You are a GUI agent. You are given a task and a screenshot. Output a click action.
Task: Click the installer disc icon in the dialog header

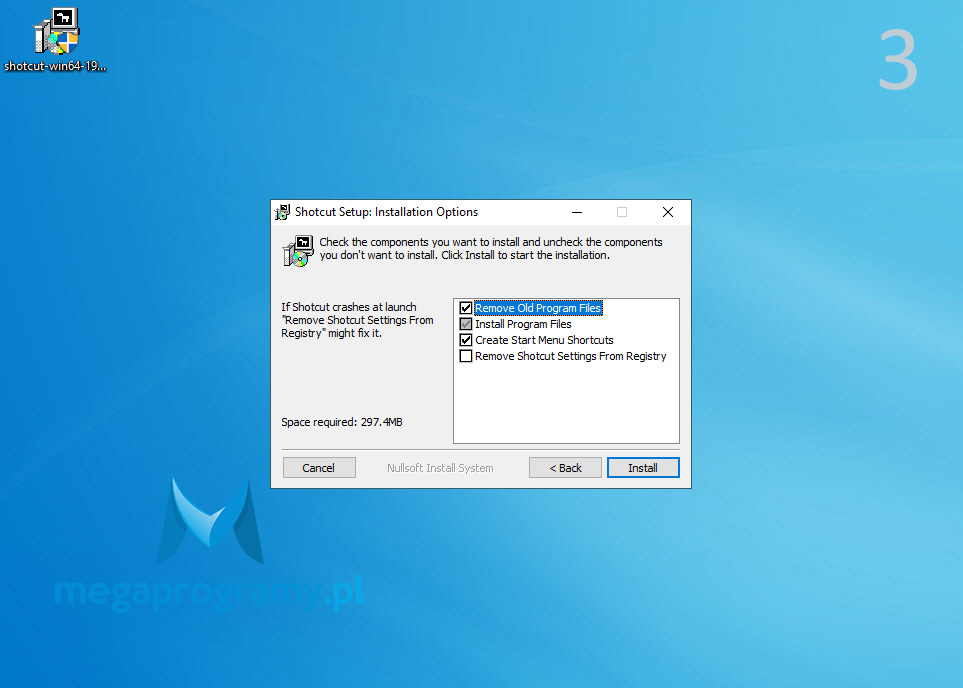point(298,251)
